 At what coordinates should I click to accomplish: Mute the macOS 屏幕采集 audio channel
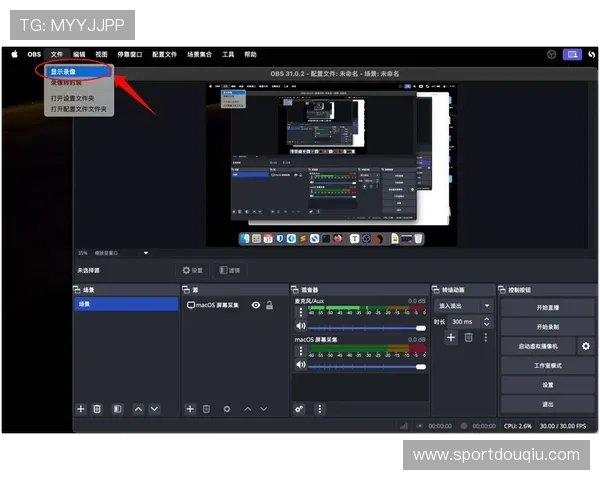coord(300,366)
